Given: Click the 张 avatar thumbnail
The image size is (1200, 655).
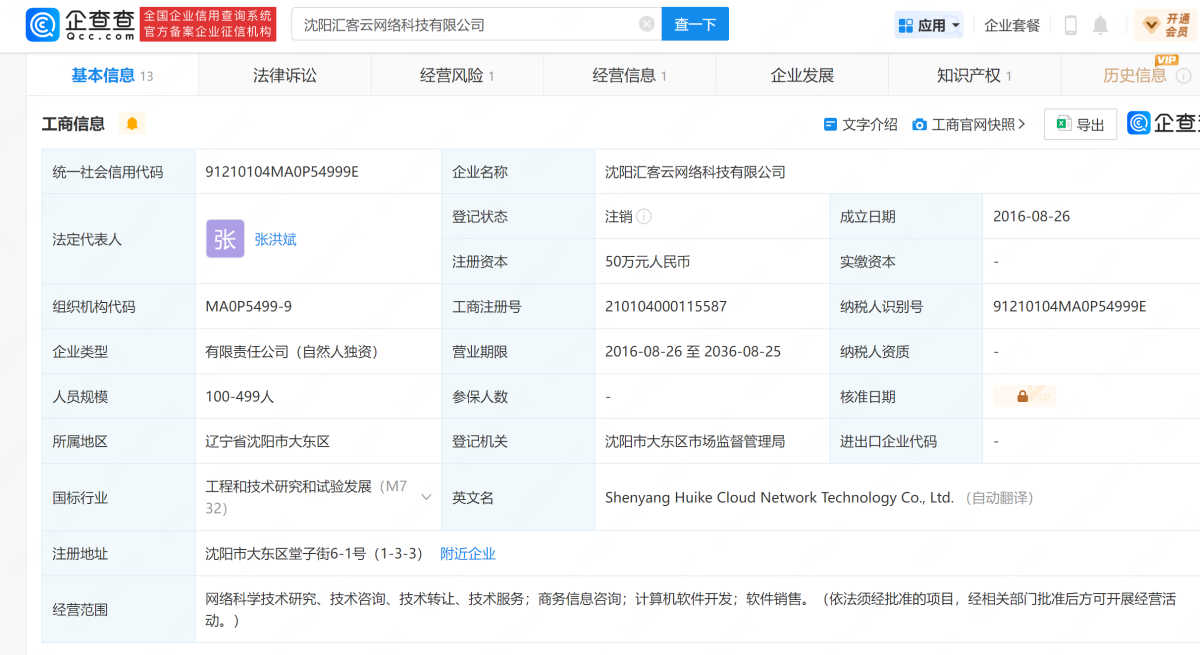Looking at the screenshot, I should (225, 239).
